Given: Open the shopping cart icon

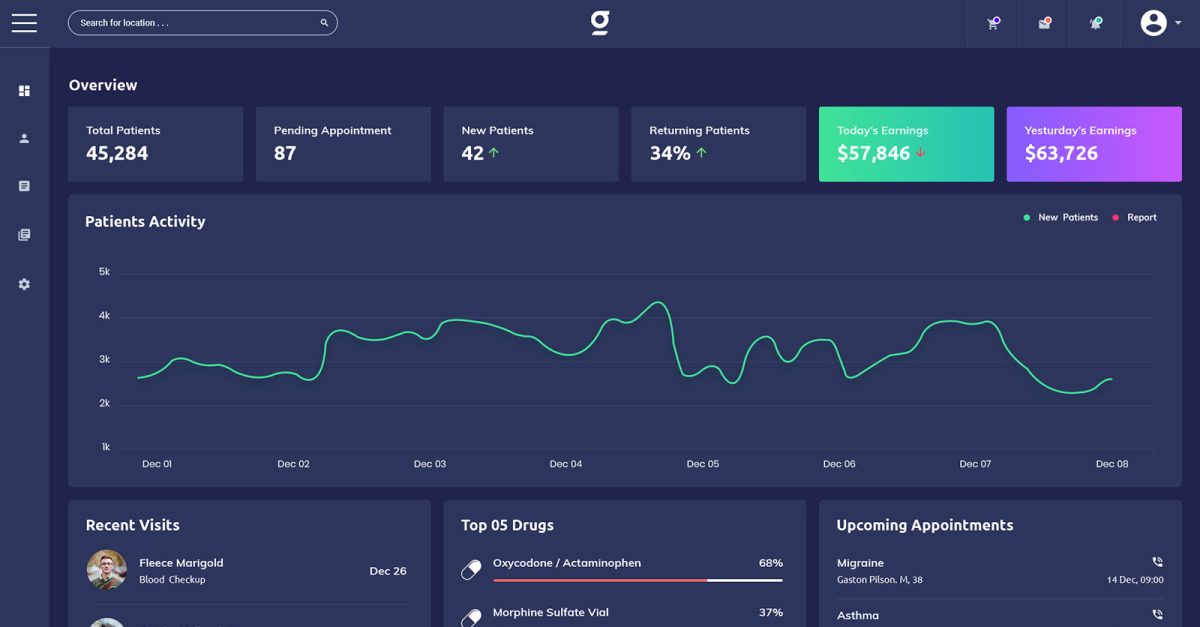Looking at the screenshot, I should click(993, 23).
